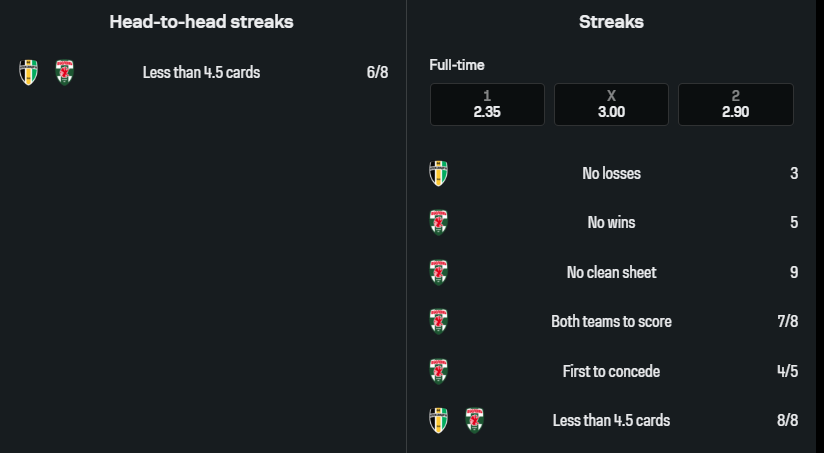Viewport: 824px width, 453px height.
Task: Click the crest beside Both teams to score
Action: tap(438, 321)
